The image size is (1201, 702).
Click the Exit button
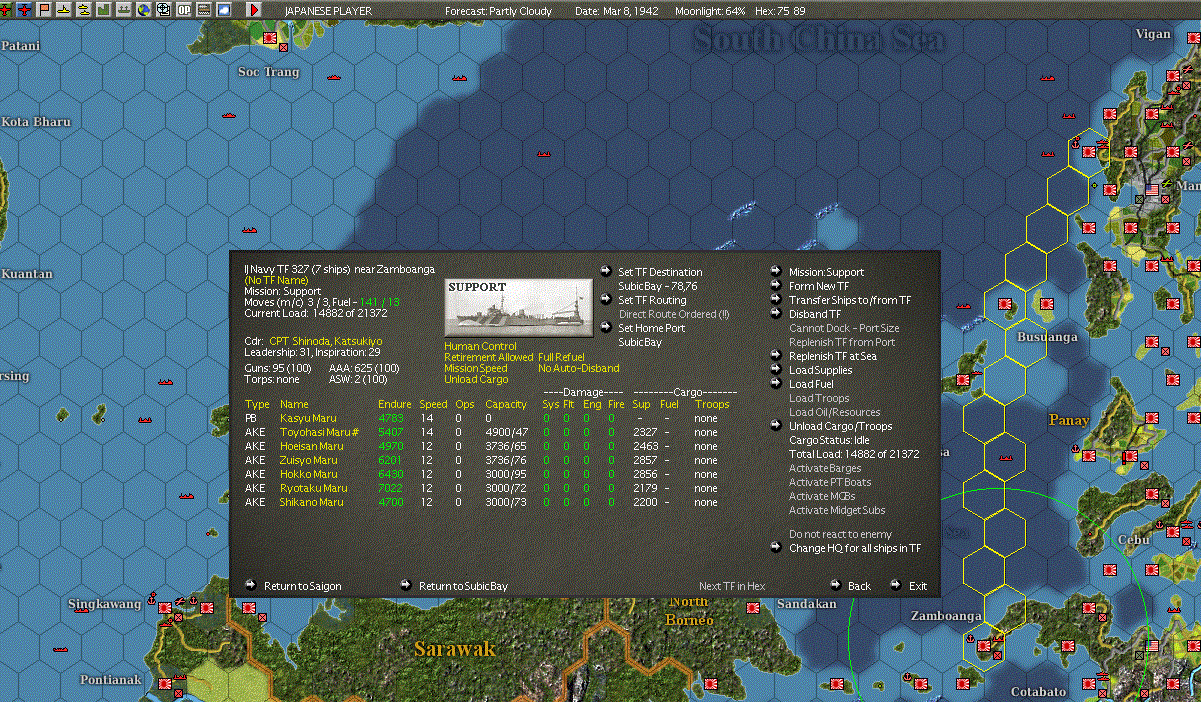pyautogui.click(x=918, y=585)
